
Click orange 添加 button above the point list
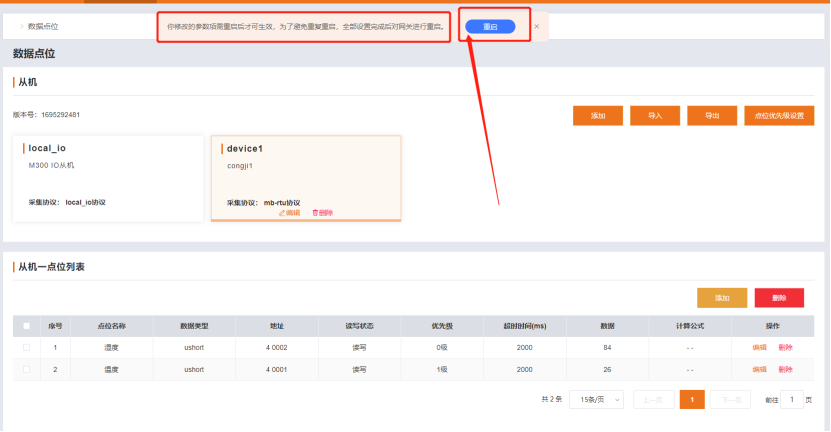point(721,297)
